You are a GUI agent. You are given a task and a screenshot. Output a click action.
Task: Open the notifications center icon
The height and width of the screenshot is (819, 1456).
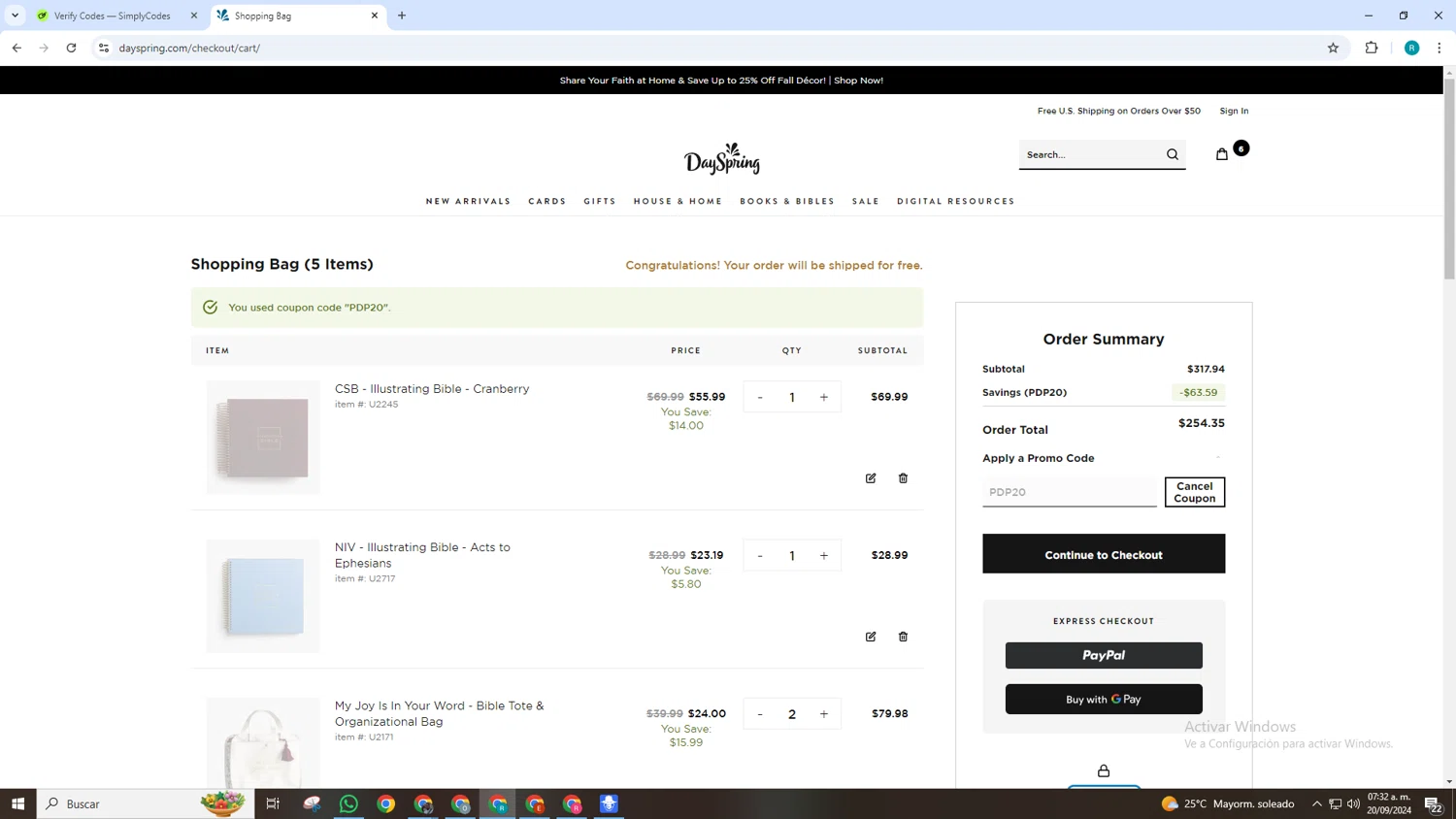[x=1432, y=803]
